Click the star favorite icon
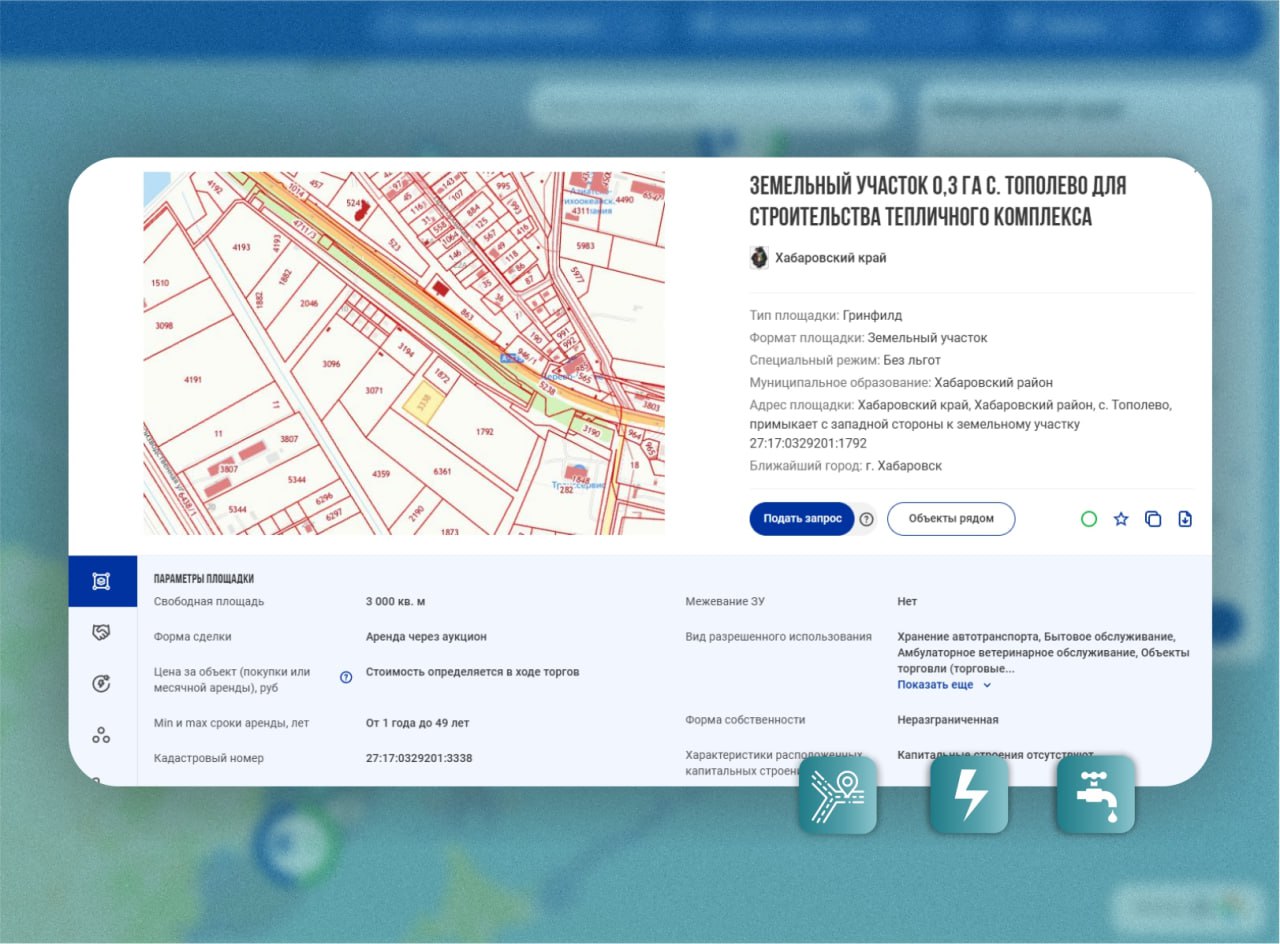This screenshot has height=944, width=1280. pos(1121,519)
